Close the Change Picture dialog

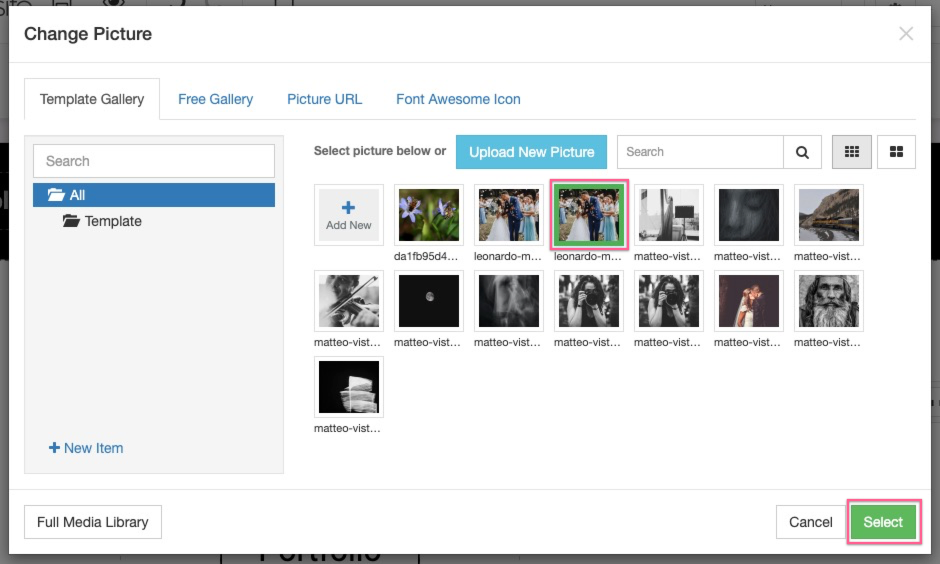[906, 34]
